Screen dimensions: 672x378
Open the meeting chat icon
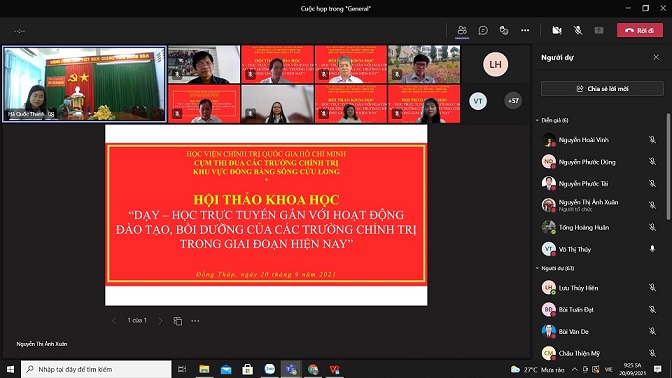(483, 30)
